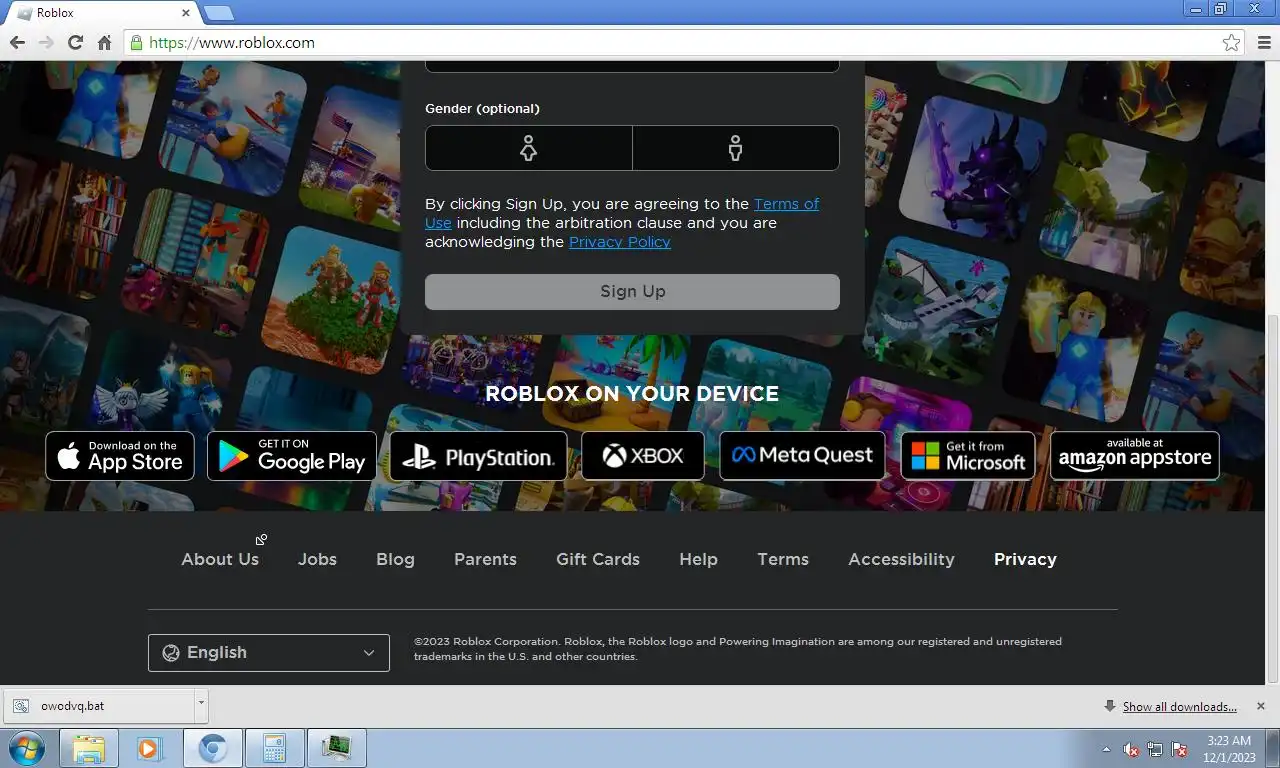Open the Jobs footer link

(x=317, y=559)
